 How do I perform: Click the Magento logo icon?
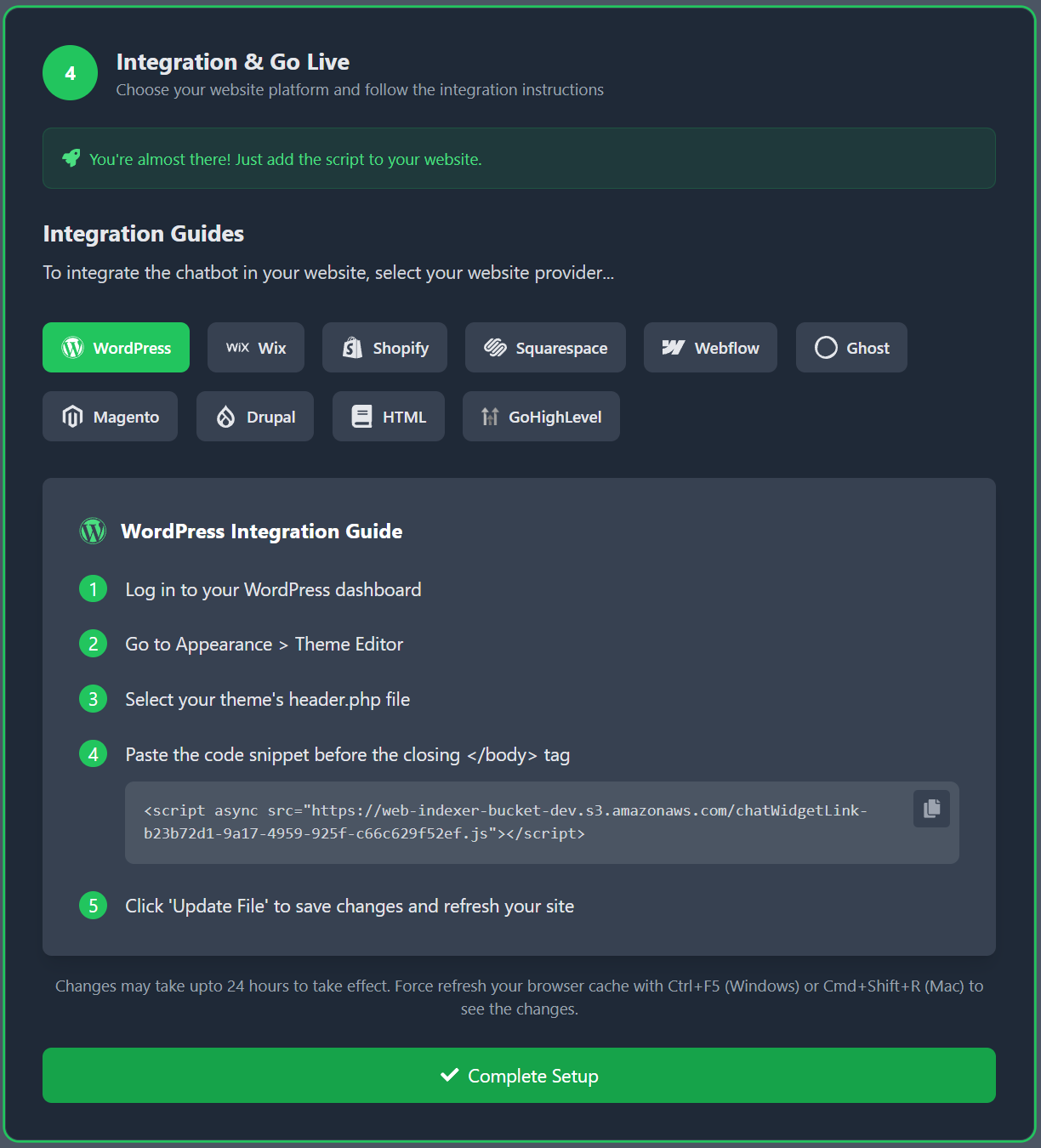pyautogui.click(x=71, y=416)
